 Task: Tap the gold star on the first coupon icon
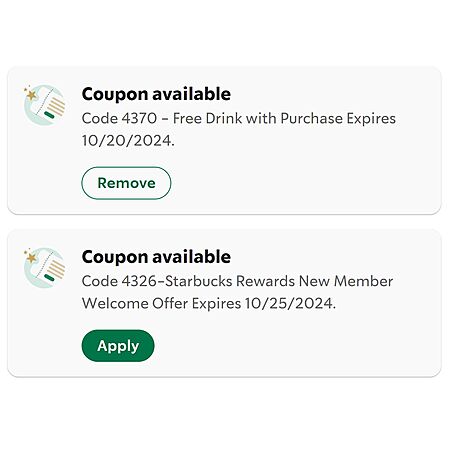point(31,95)
